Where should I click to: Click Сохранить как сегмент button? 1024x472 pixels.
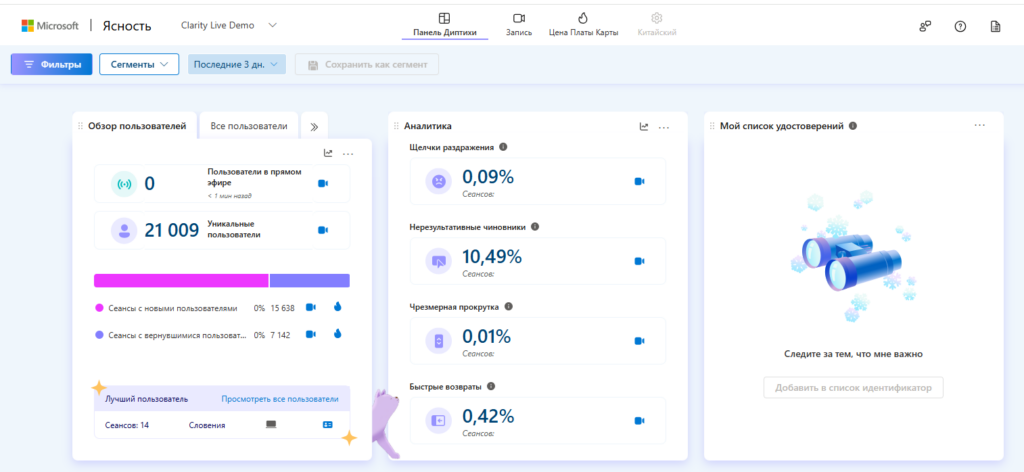click(366, 65)
